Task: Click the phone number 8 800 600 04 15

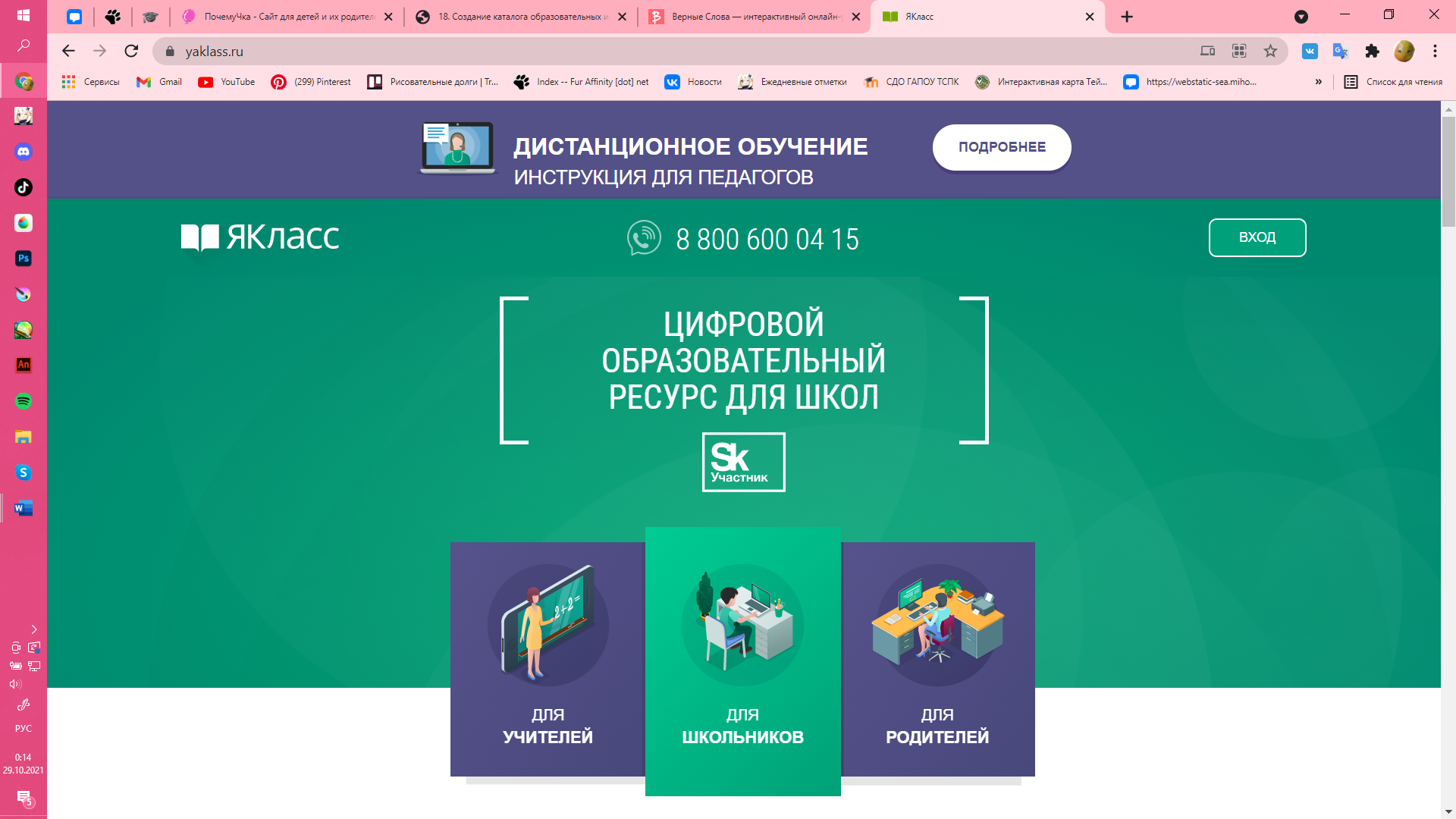Action: (x=767, y=240)
